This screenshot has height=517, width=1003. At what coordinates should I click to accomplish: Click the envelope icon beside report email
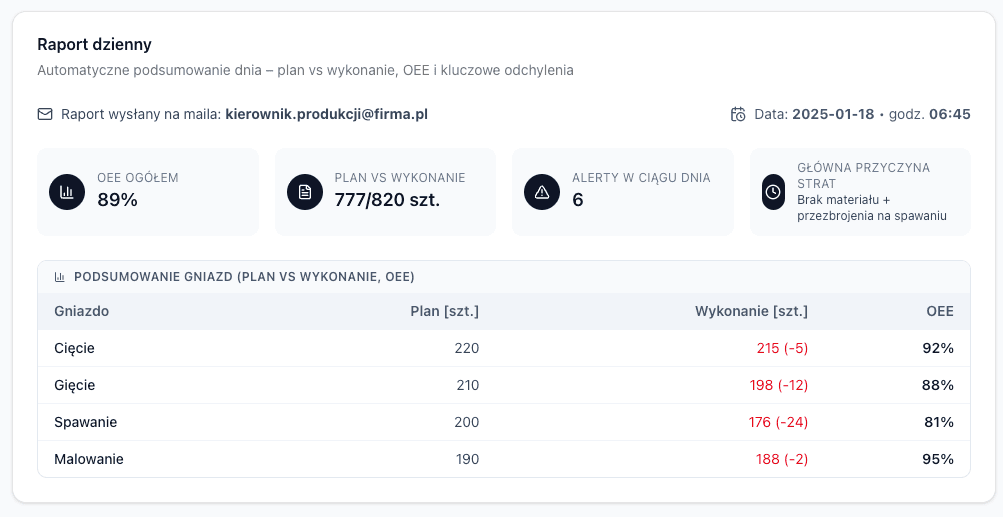click(45, 114)
